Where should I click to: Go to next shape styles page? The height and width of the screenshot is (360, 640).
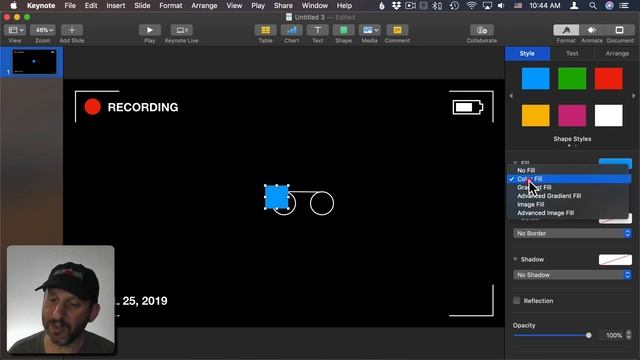(633, 96)
